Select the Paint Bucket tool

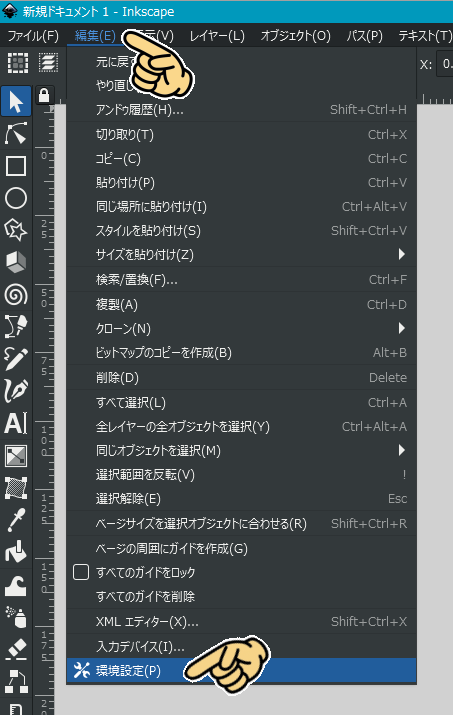[16, 552]
